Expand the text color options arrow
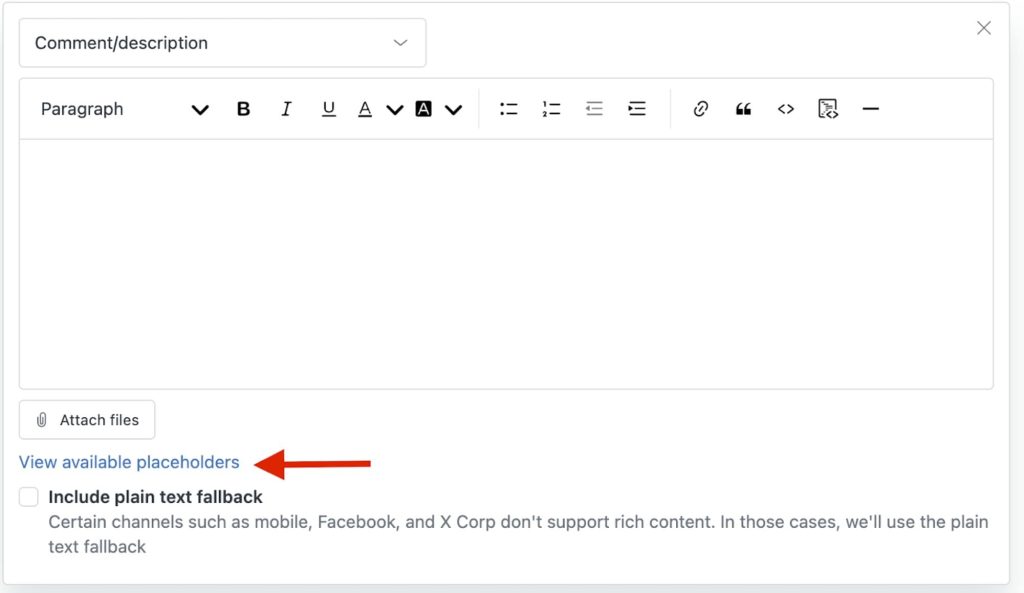Image resolution: width=1024 pixels, height=593 pixels. coord(394,110)
